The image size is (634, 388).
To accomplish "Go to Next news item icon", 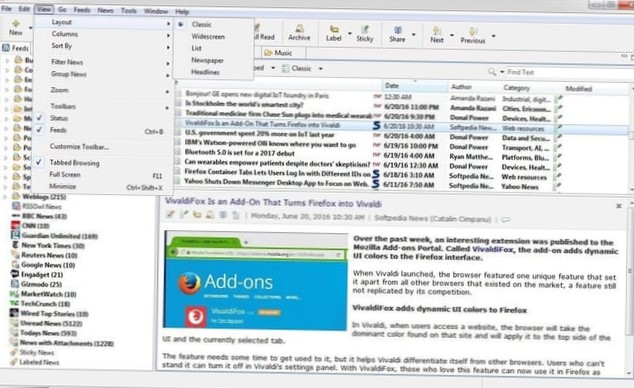I will pyautogui.click(x=437, y=31).
